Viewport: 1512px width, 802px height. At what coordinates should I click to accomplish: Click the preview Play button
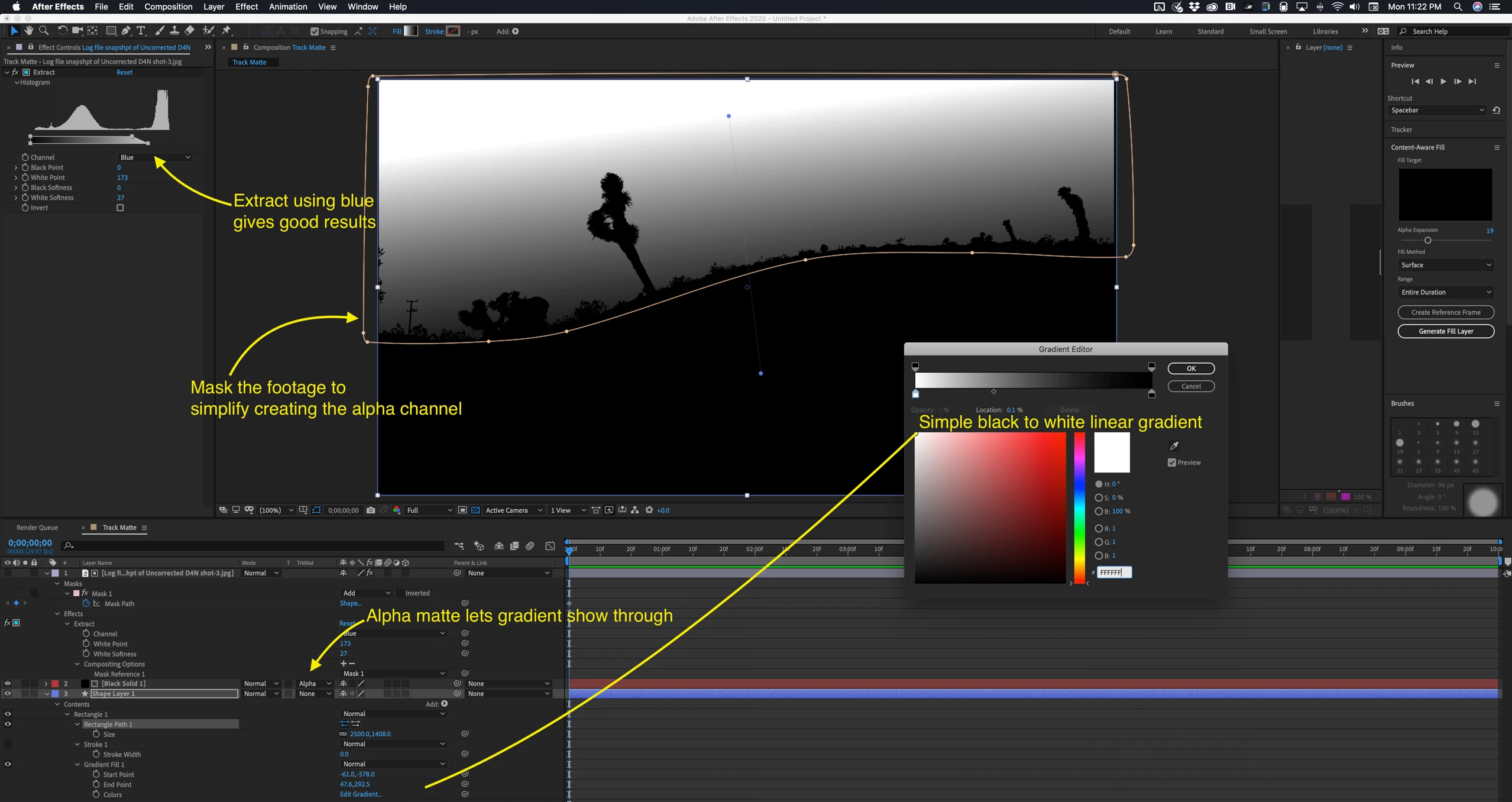click(1443, 82)
